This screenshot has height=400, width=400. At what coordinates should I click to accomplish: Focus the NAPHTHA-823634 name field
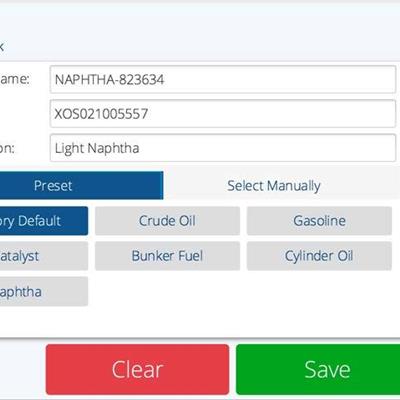[223, 80]
